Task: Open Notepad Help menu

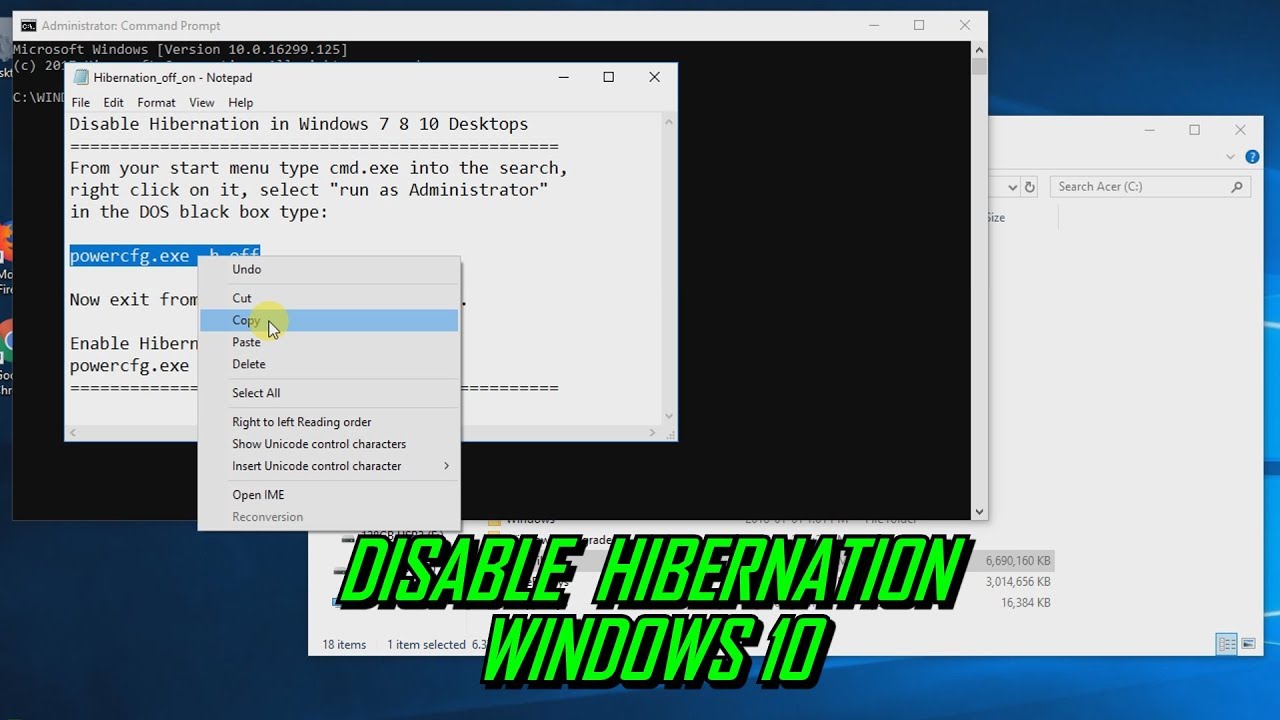Action: pyautogui.click(x=240, y=102)
